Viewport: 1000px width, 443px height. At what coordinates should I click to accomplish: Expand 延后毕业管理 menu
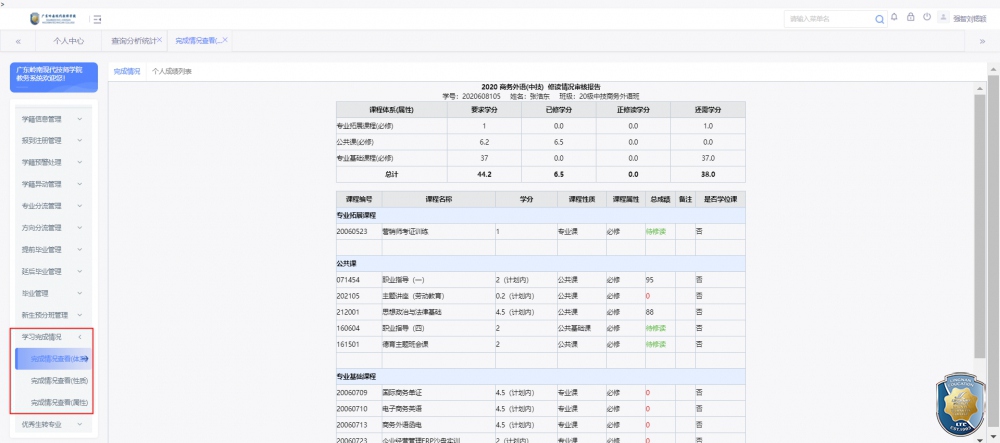click(52, 271)
